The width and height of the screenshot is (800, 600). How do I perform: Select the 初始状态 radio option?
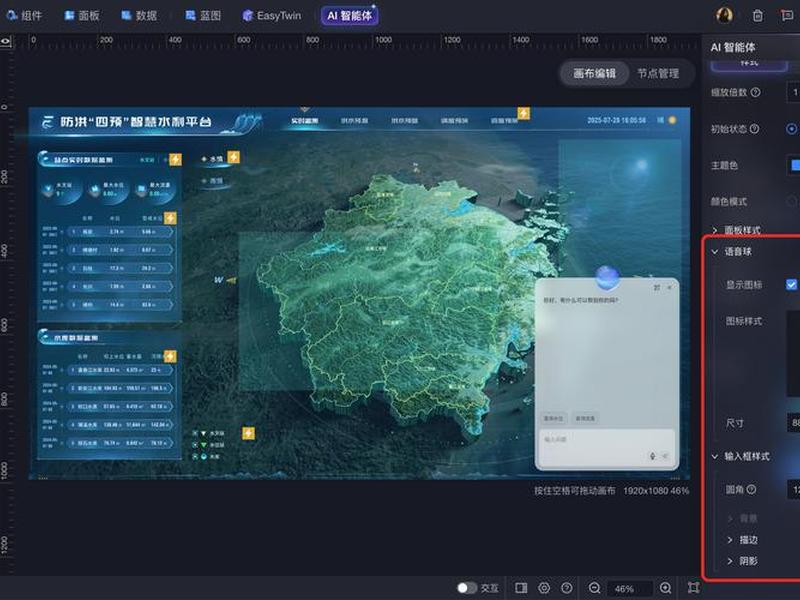791,129
